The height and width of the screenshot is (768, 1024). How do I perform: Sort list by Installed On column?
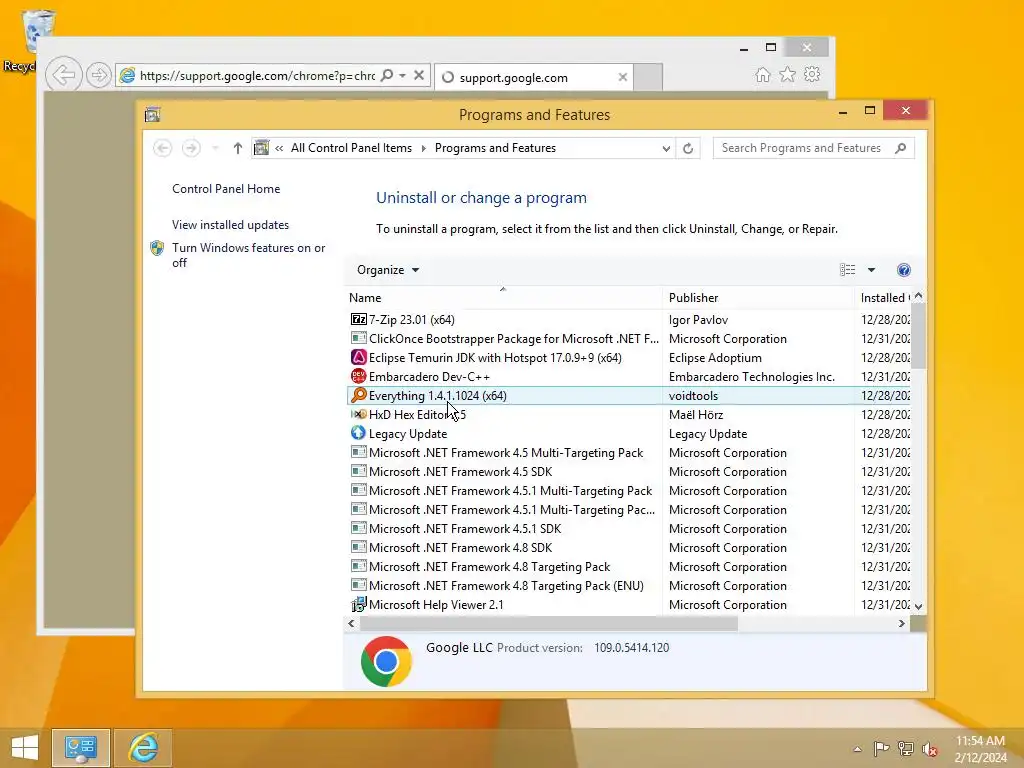(884, 298)
